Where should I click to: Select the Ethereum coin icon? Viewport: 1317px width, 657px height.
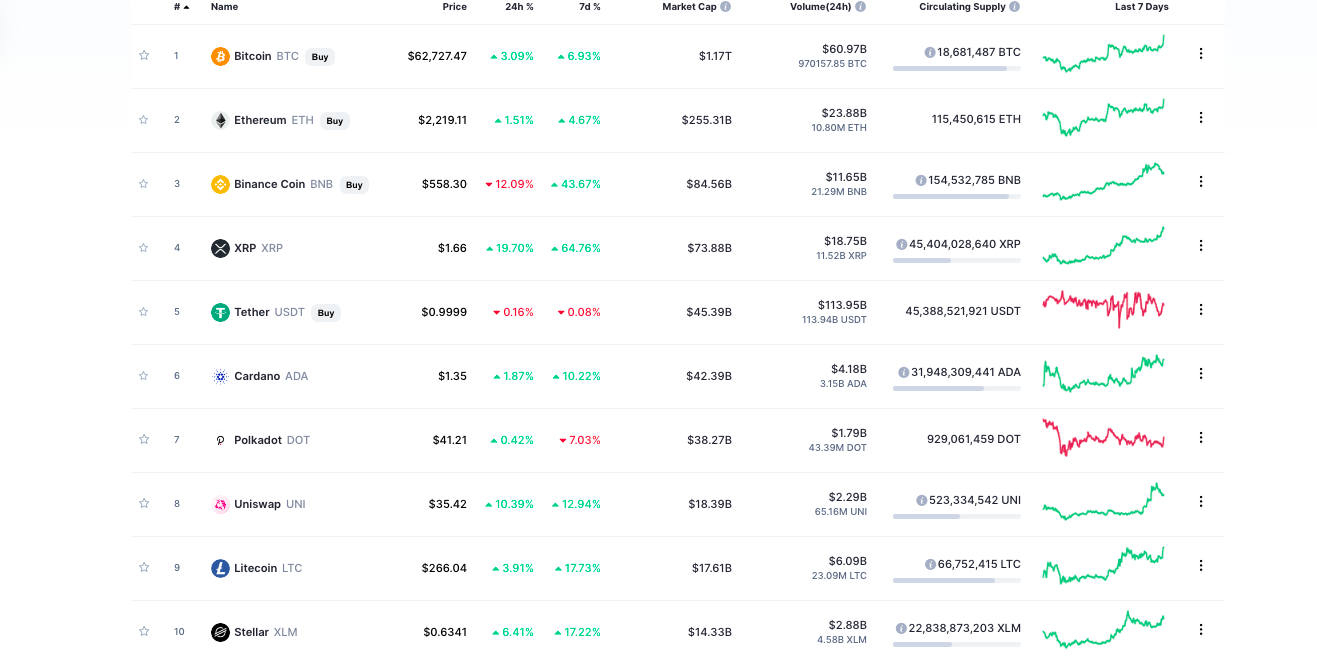(x=220, y=119)
